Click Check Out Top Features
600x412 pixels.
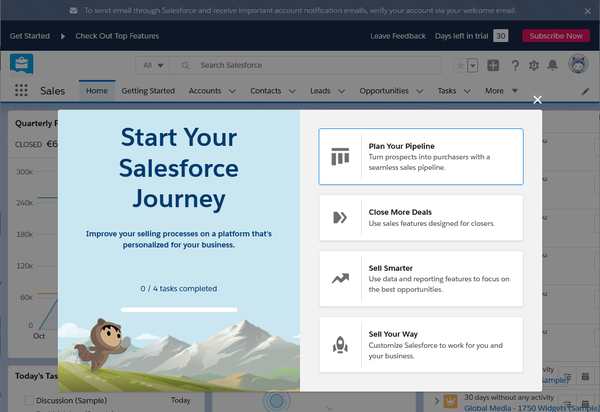click(x=117, y=36)
